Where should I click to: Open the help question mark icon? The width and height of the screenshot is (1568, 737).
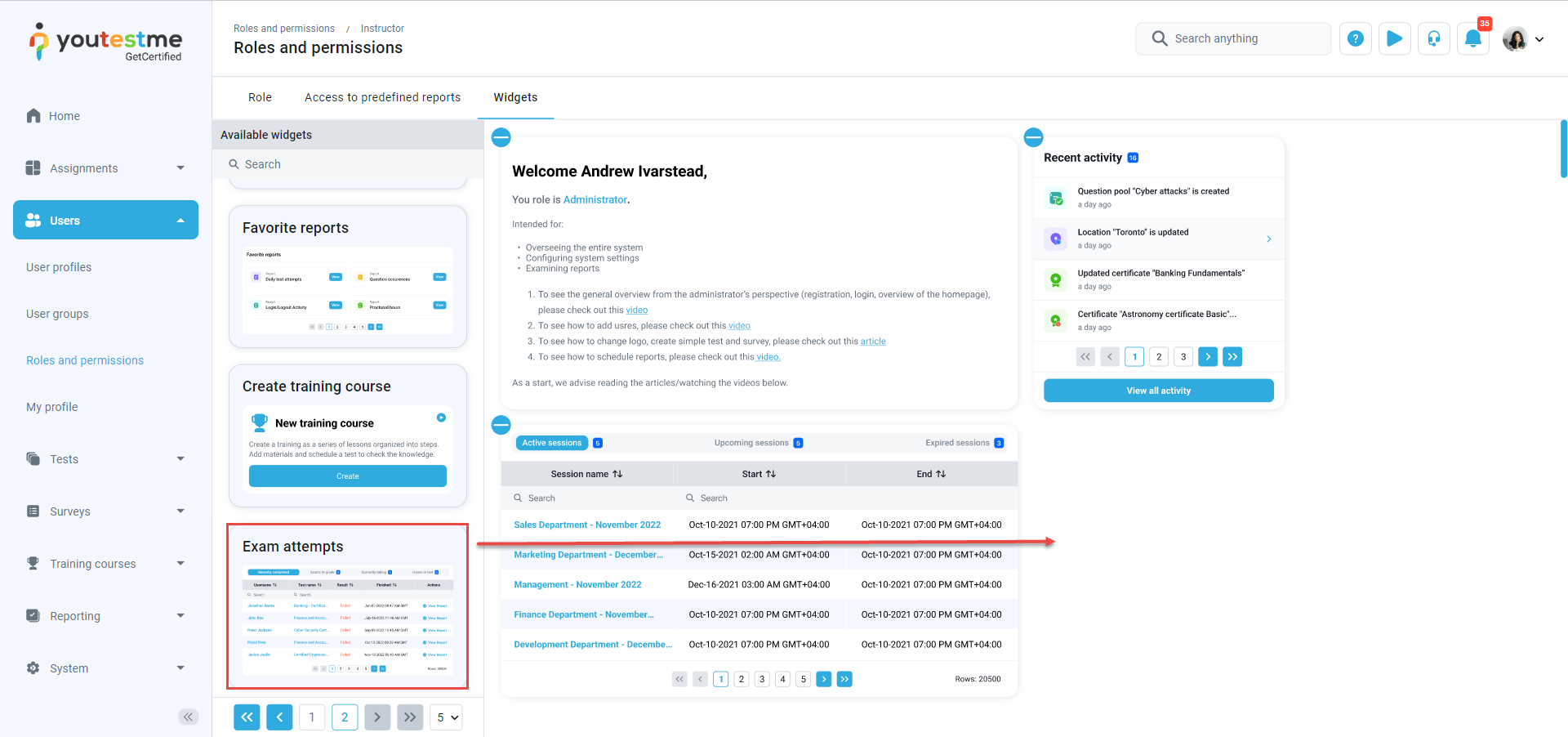1356,38
